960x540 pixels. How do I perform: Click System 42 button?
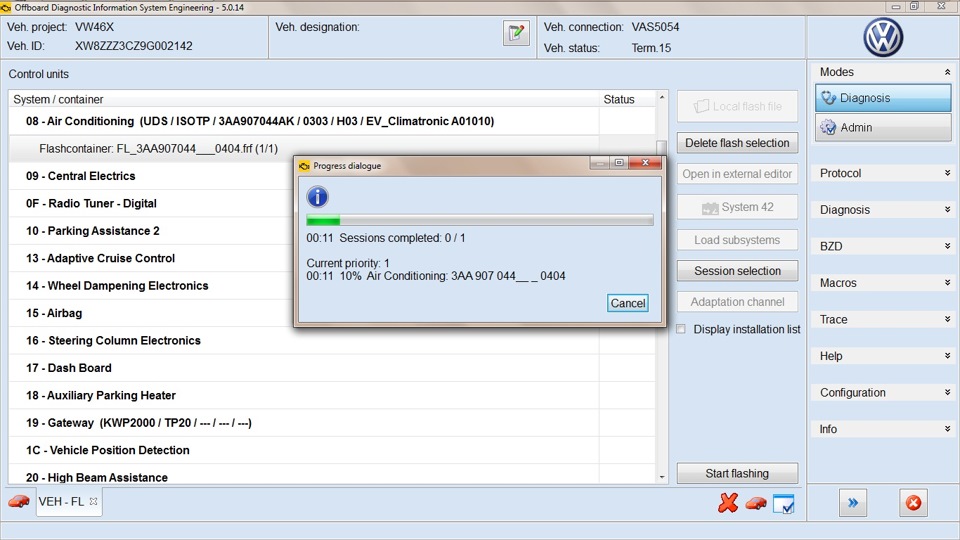(737, 207)
